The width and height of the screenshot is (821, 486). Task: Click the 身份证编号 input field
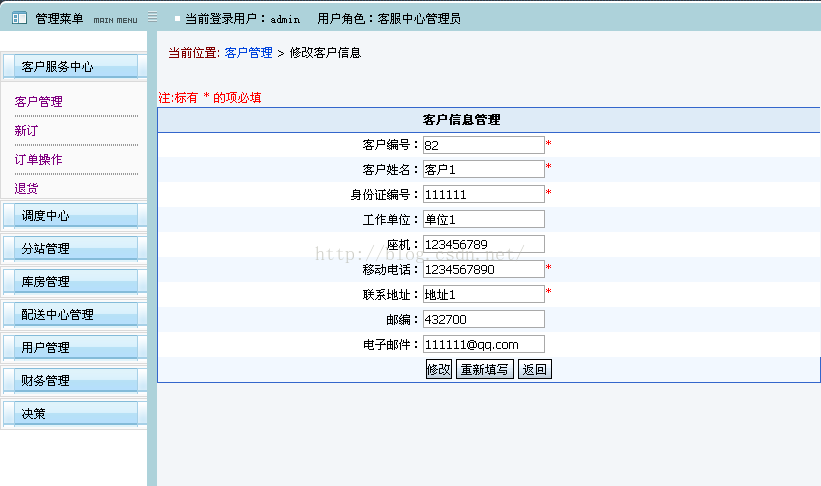(x=484, y=194)
